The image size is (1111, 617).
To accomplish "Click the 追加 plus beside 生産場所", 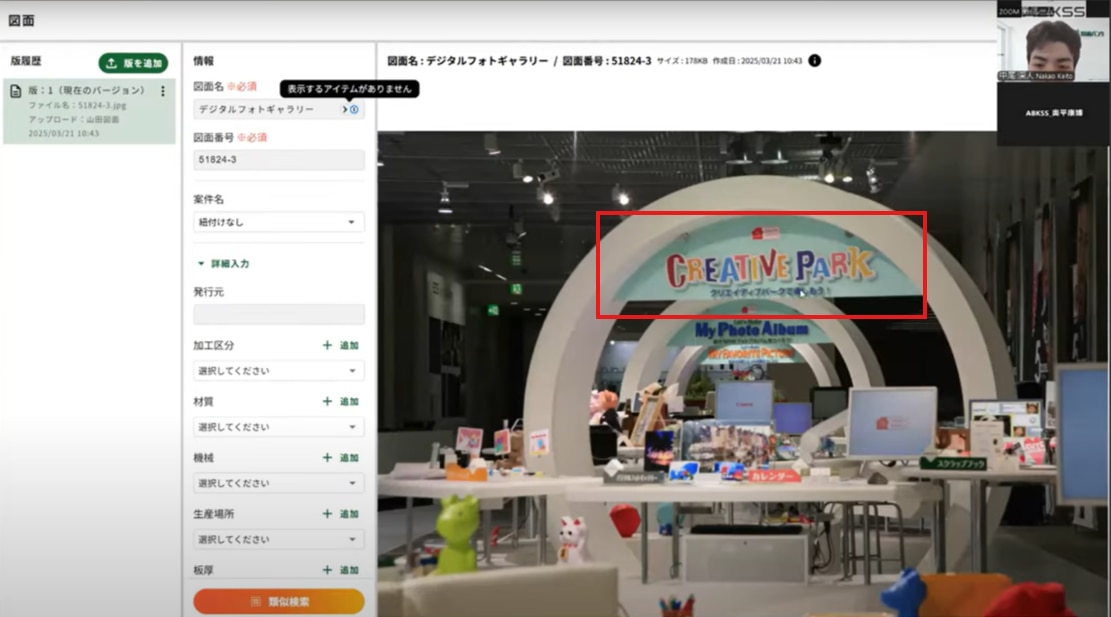I will 341,514.
